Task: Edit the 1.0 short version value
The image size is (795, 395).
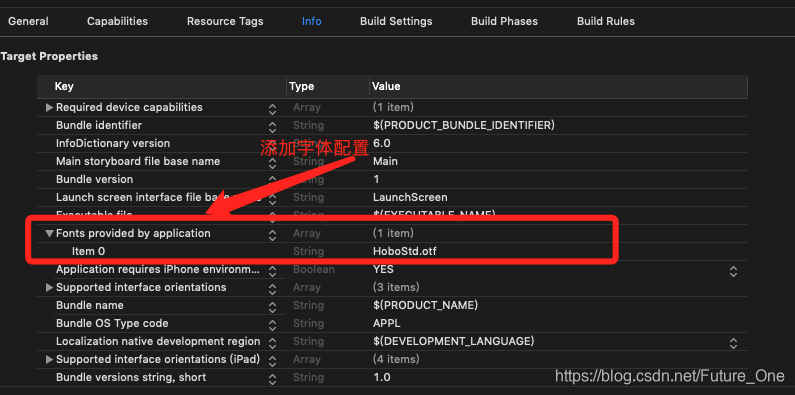Action: click(381, 377)
